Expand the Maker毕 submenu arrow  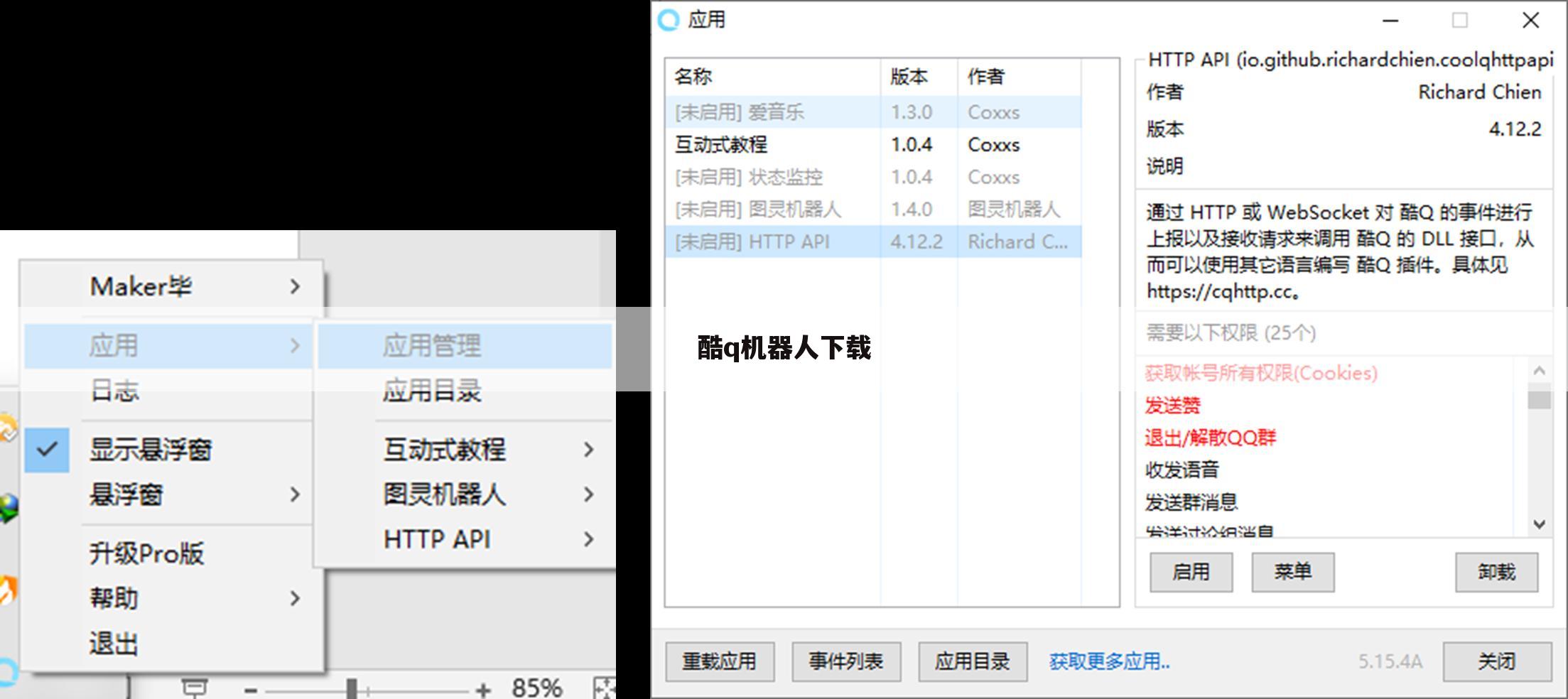click(x=295, y=286)
